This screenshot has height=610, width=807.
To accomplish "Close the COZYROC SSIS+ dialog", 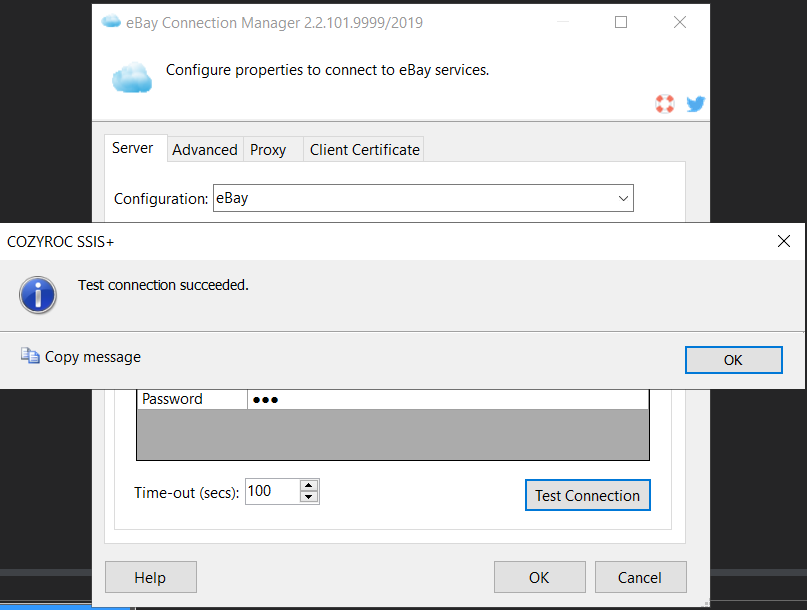I will pos(783,241).
